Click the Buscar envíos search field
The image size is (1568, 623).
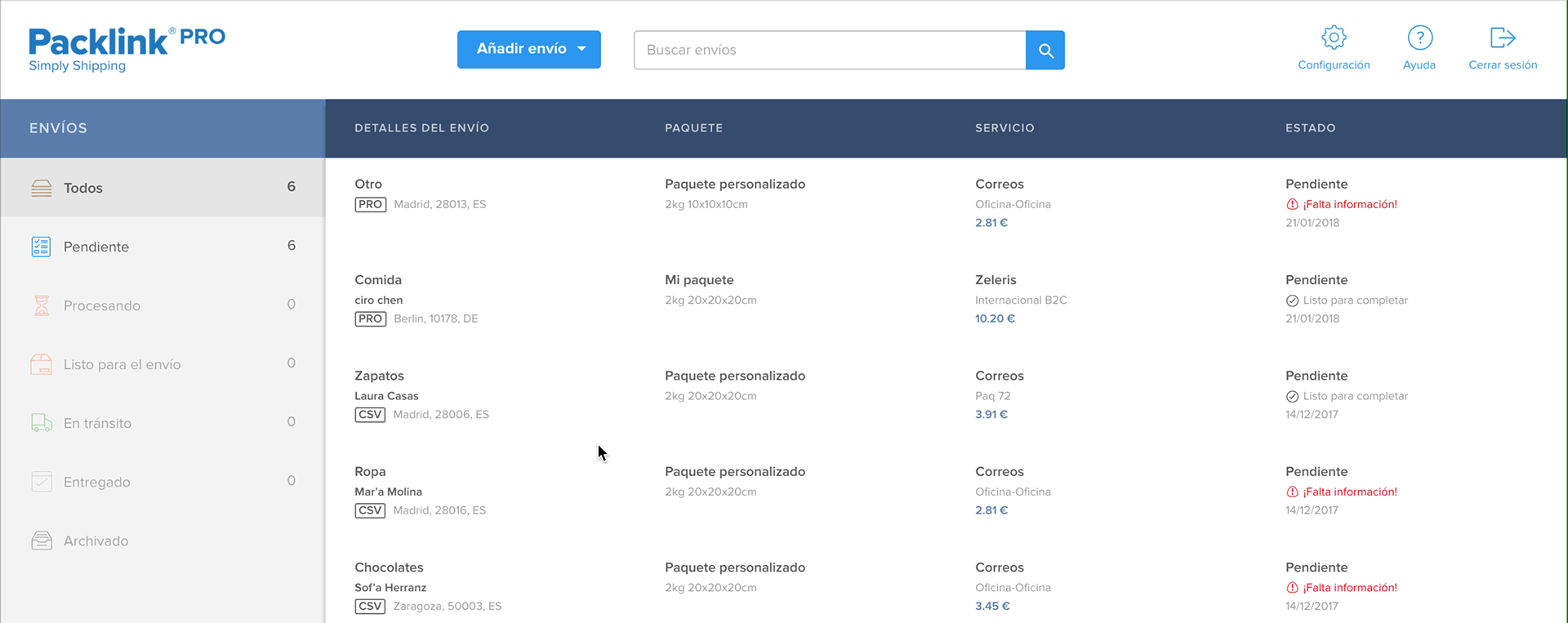point(830,51)
